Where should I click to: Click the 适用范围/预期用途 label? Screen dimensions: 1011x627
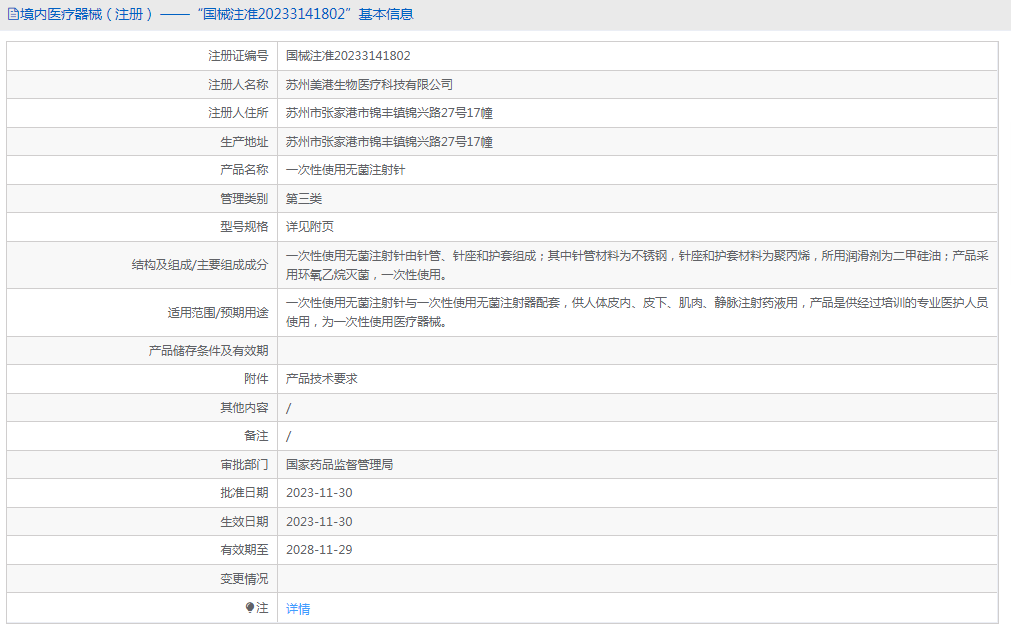tap(218, 313)
